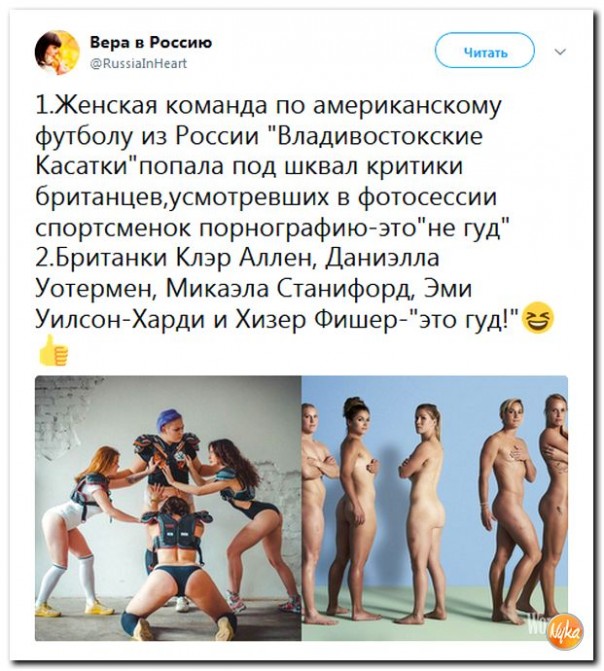Click the laughing face emoji in the tweet
Image resolution: width=604 pixels, height=671 pixels.
click(x=539, y=318)
